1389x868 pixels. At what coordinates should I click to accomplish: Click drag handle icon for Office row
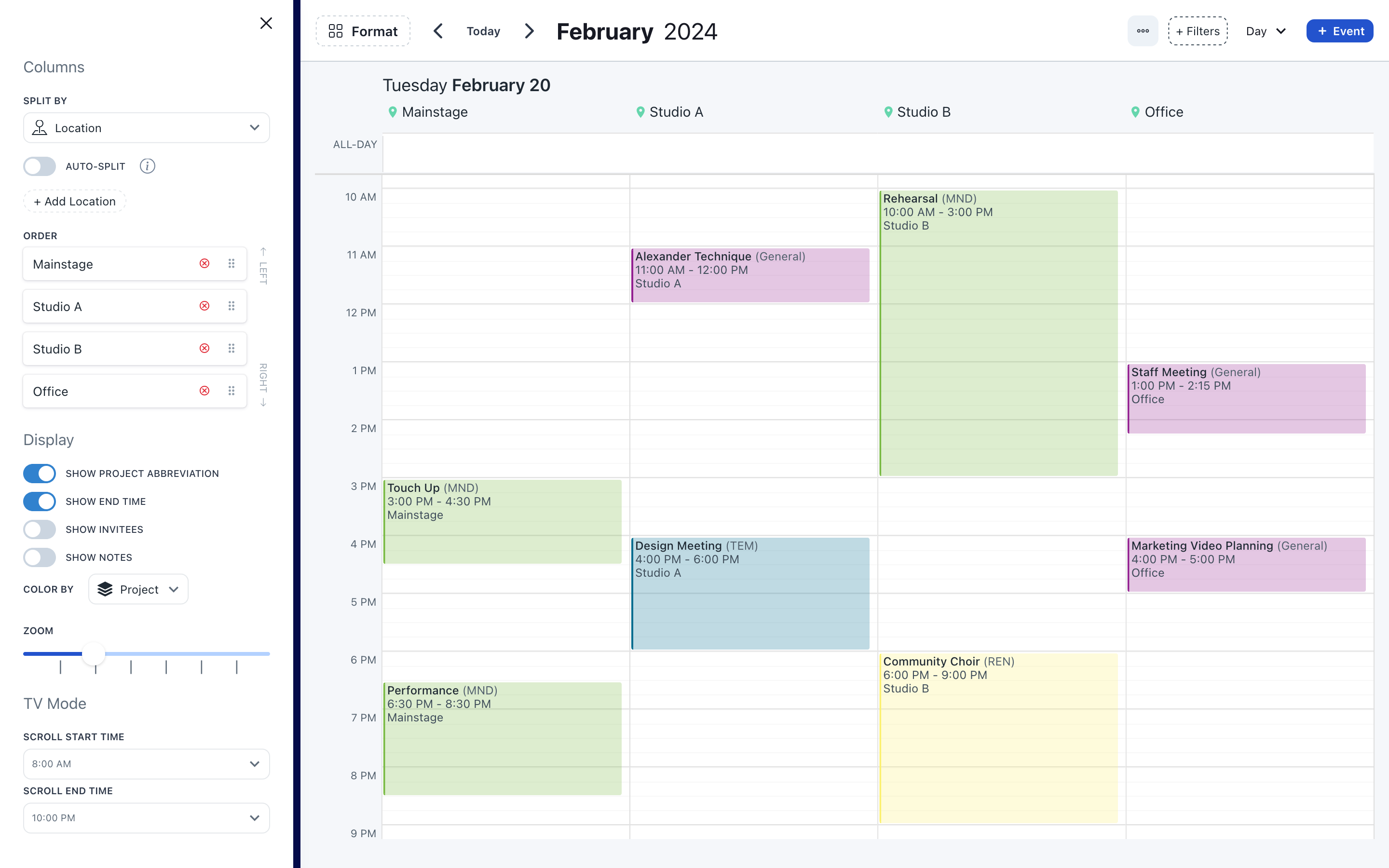coord(231,391)
